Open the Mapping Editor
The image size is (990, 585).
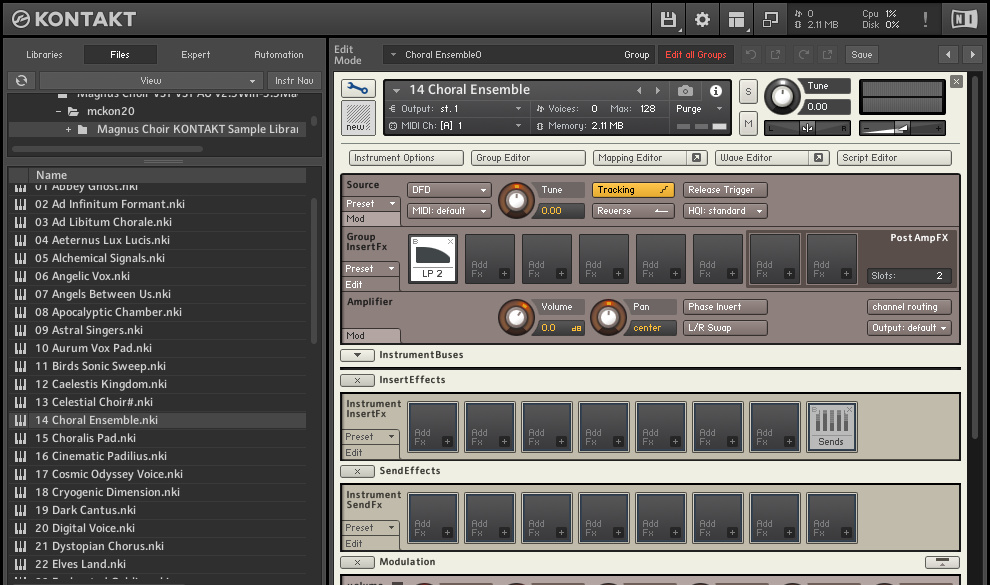click(641, 158)
